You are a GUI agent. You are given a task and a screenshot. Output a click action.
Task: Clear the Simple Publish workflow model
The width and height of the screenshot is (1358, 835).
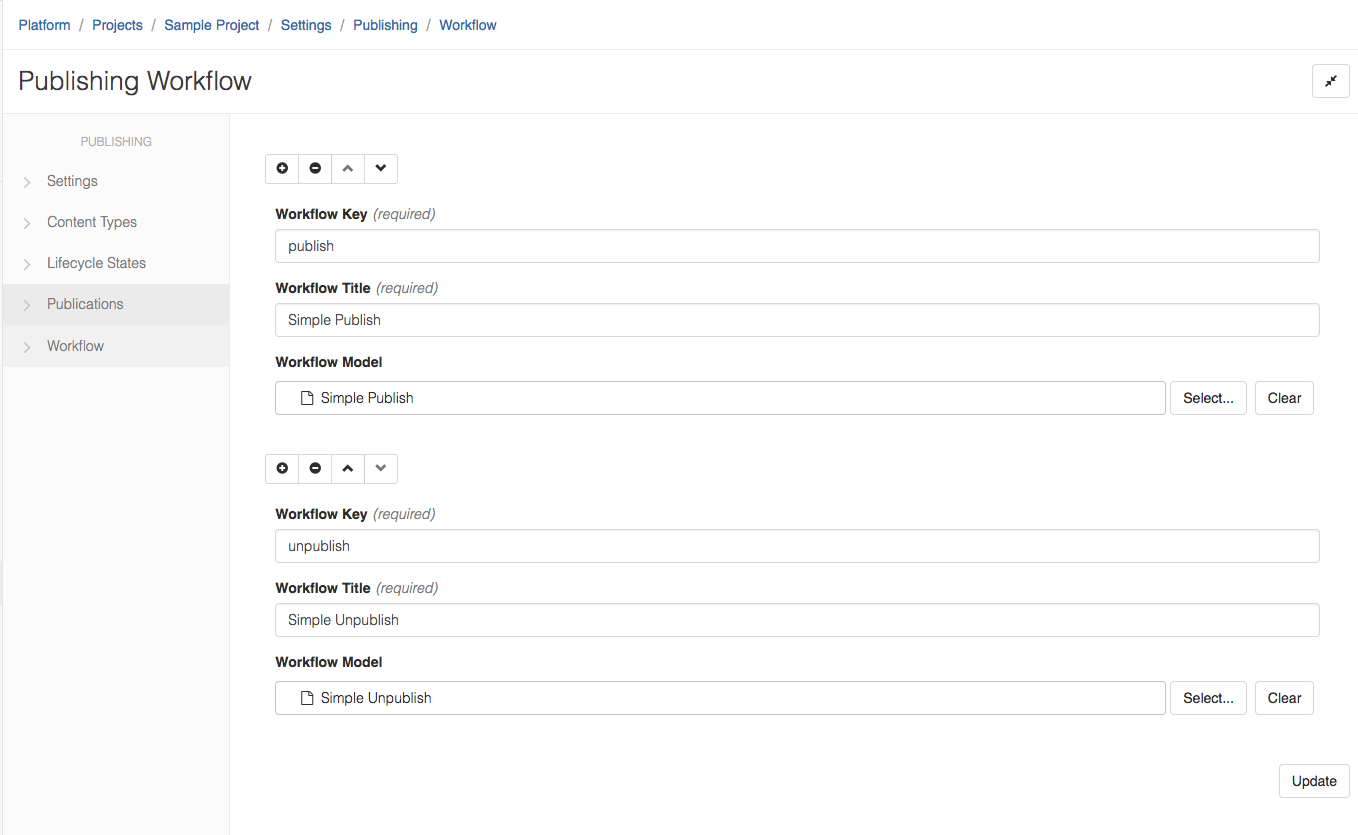pos(1284,398)
